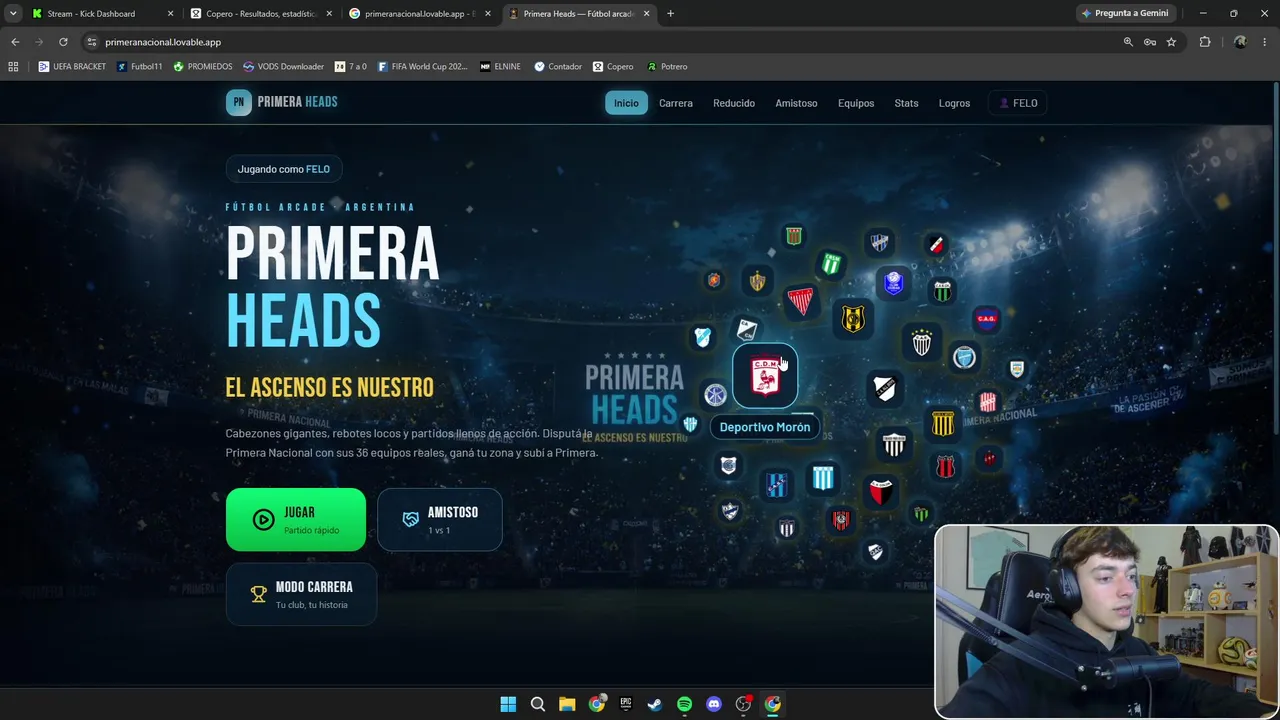Open the Carrera section
The height and width of the screenshot is (720, 1280).
click(676, 103)
